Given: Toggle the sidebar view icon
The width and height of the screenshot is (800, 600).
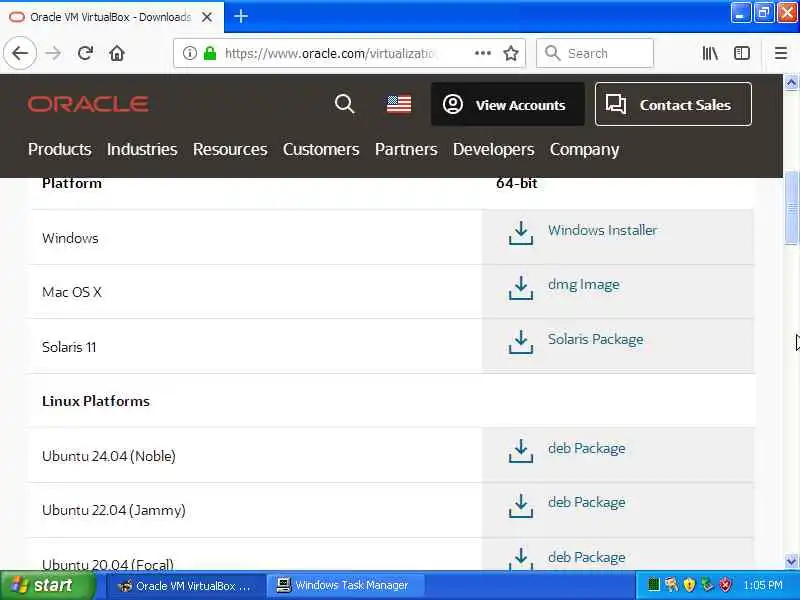Looking at the screenshot, I should click(742, 53).
